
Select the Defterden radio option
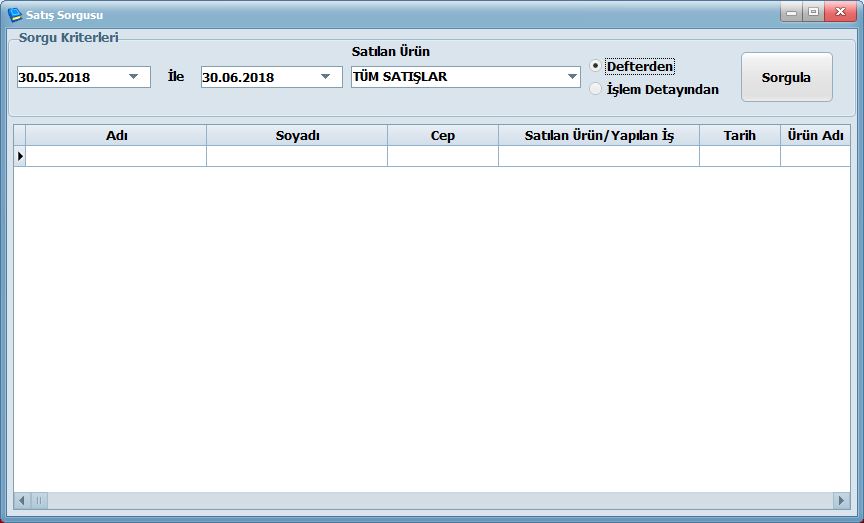point(596,66)
